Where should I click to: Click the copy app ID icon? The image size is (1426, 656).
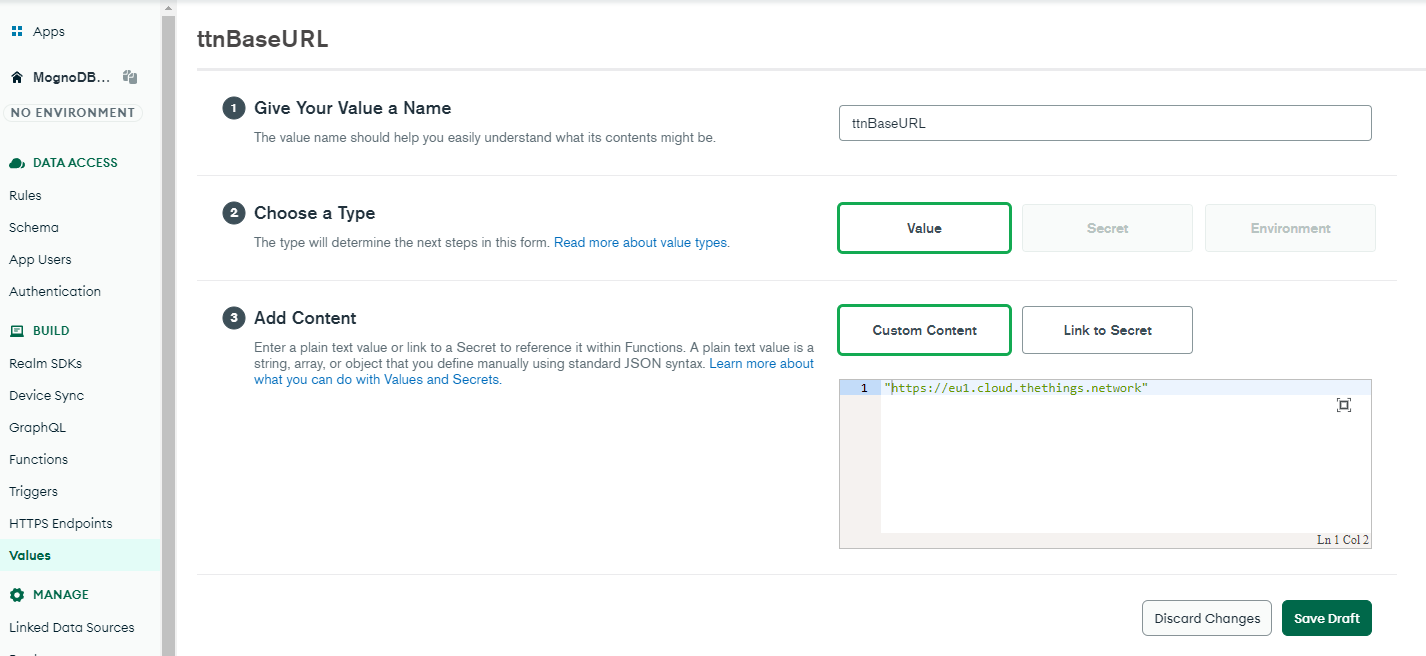[130, 77]
